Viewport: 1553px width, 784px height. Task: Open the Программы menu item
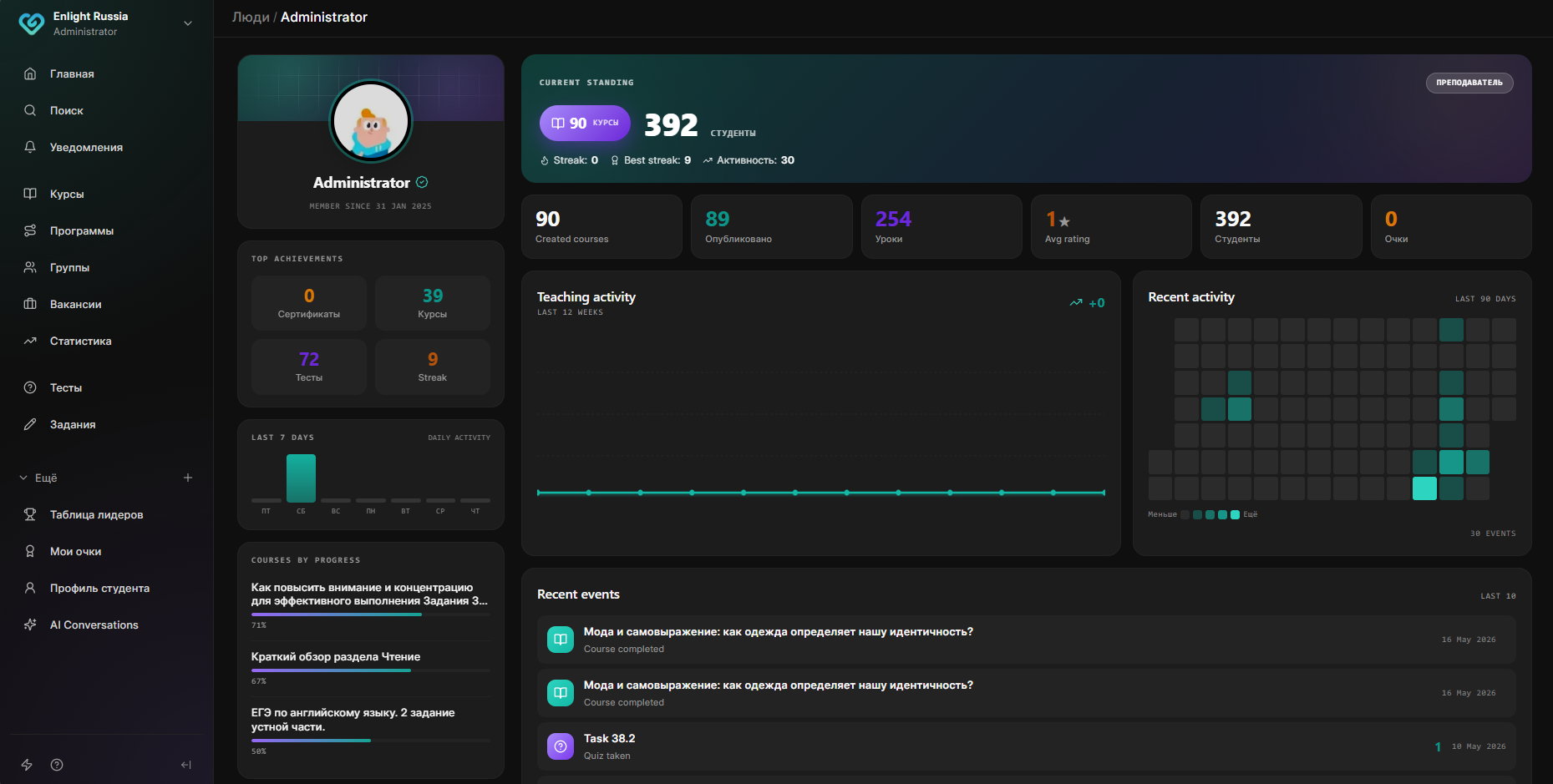click(x=107, y=230)
